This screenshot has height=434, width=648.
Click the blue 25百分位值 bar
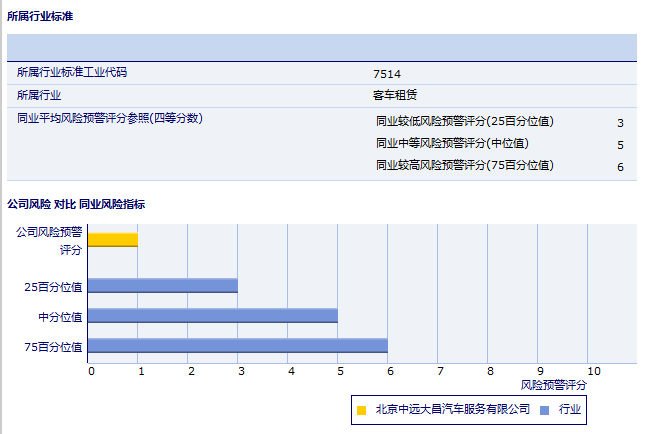(x=163, y=285)
